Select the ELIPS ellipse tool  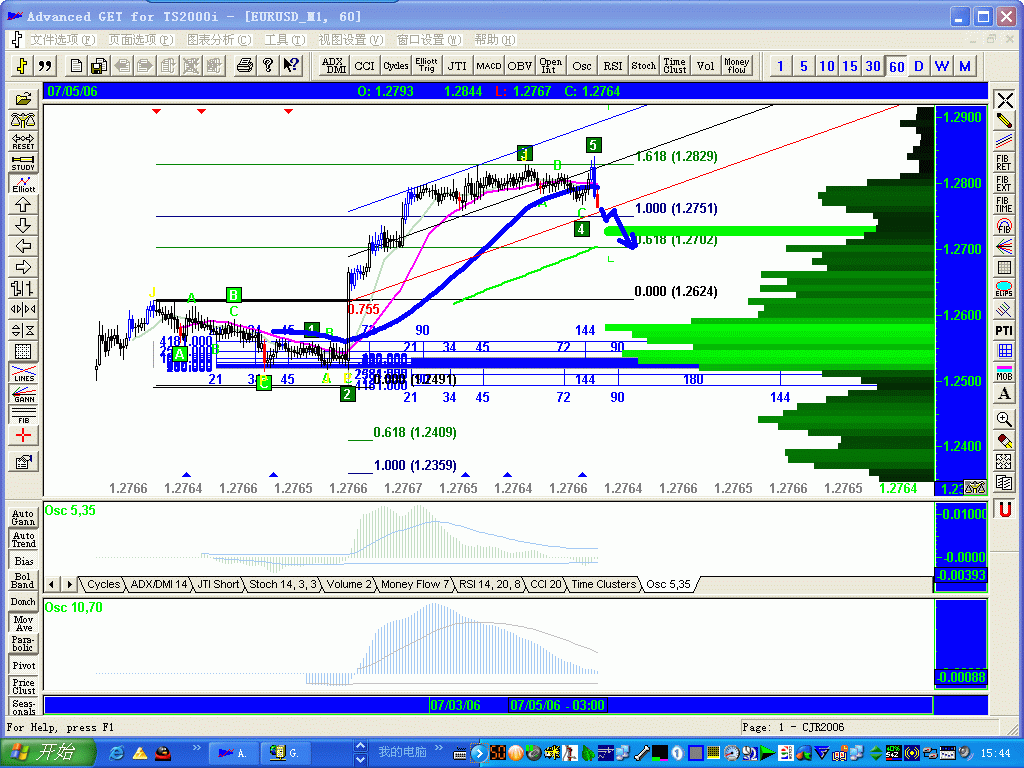click(1004, 289)
